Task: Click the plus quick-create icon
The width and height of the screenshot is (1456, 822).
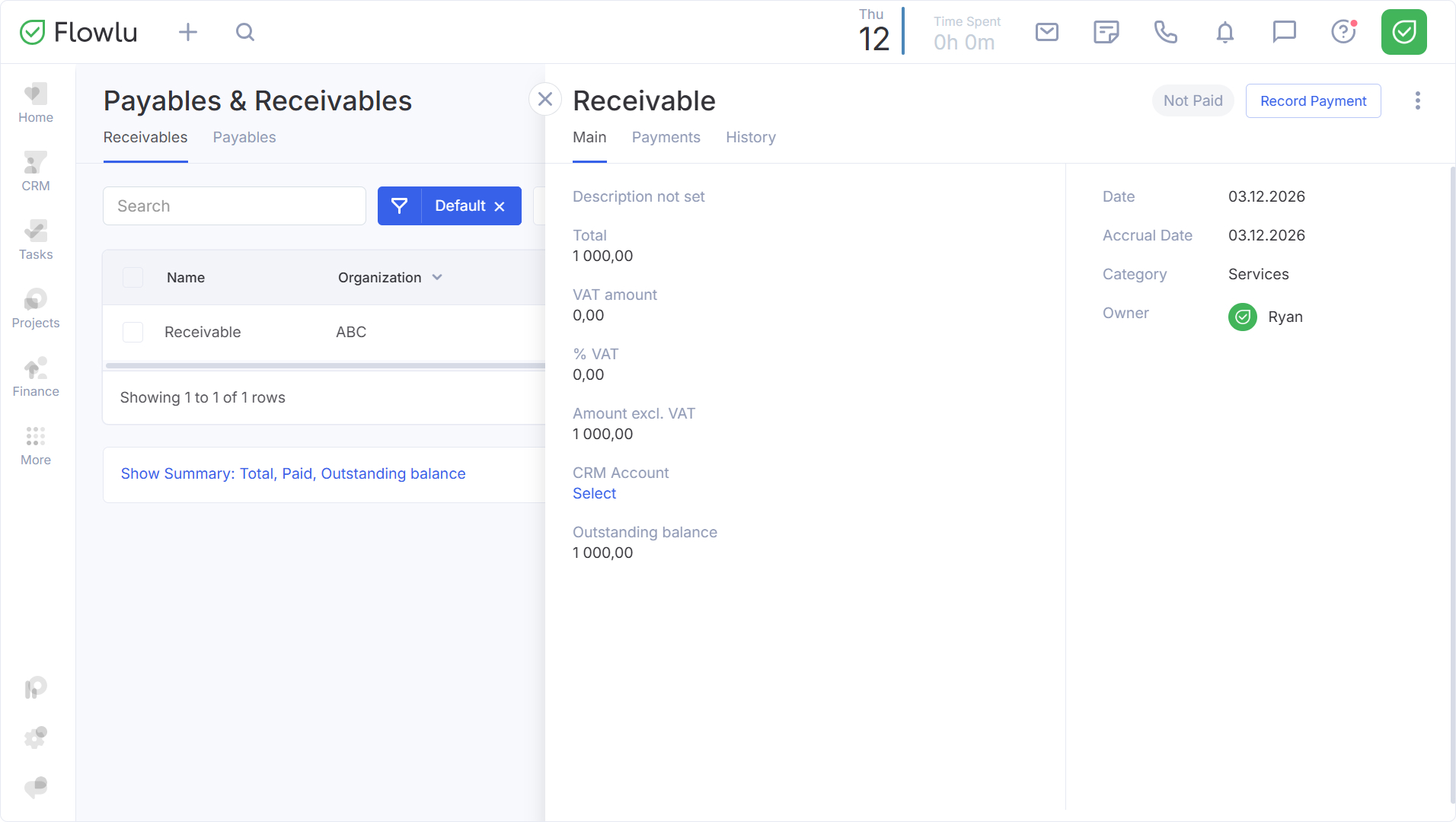Action: pos(187,32)
